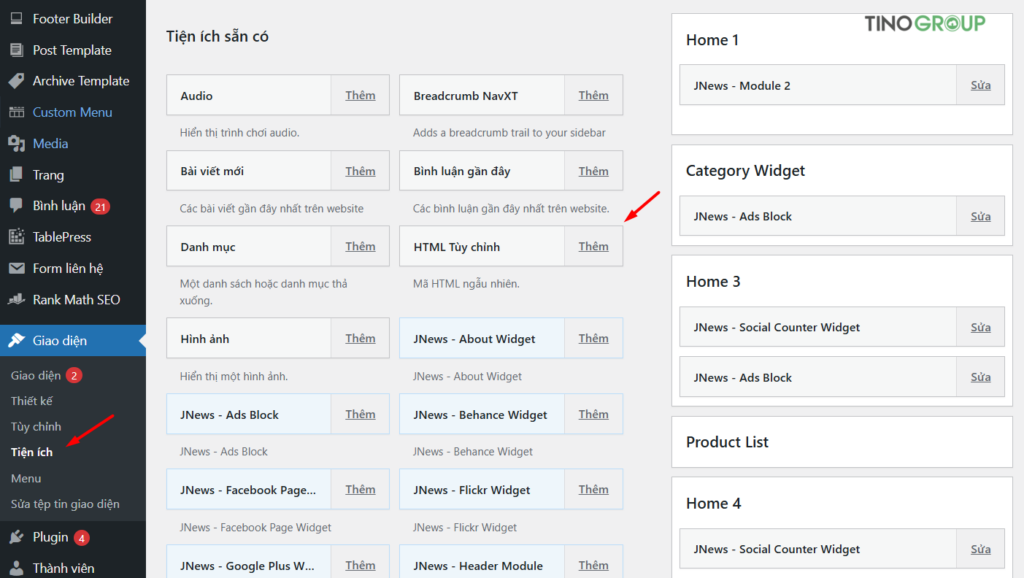The image size is (1024, 578).
Task: Click Thêm for Hình ảnh widget
Action: point(360,338)
